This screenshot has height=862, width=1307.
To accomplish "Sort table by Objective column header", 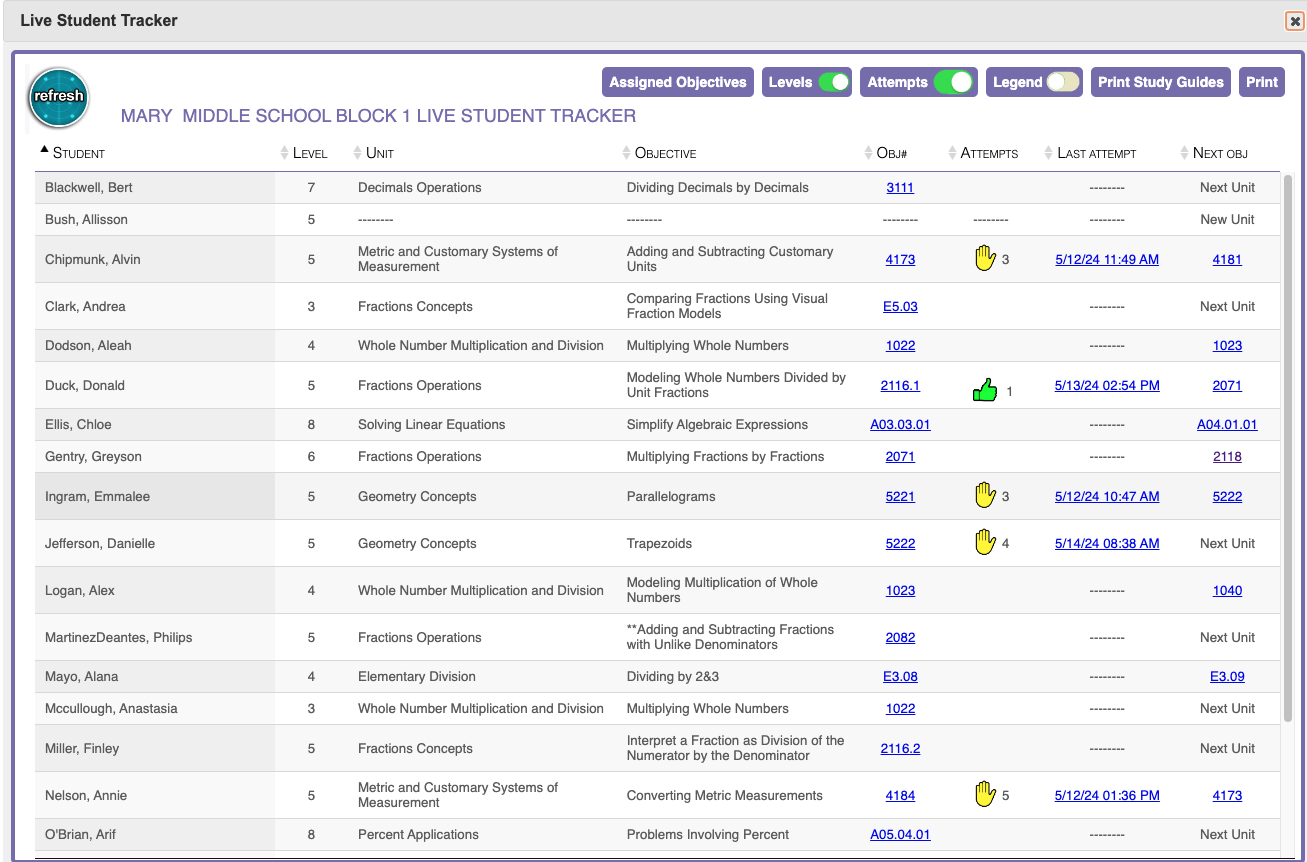I will point(665,153).
